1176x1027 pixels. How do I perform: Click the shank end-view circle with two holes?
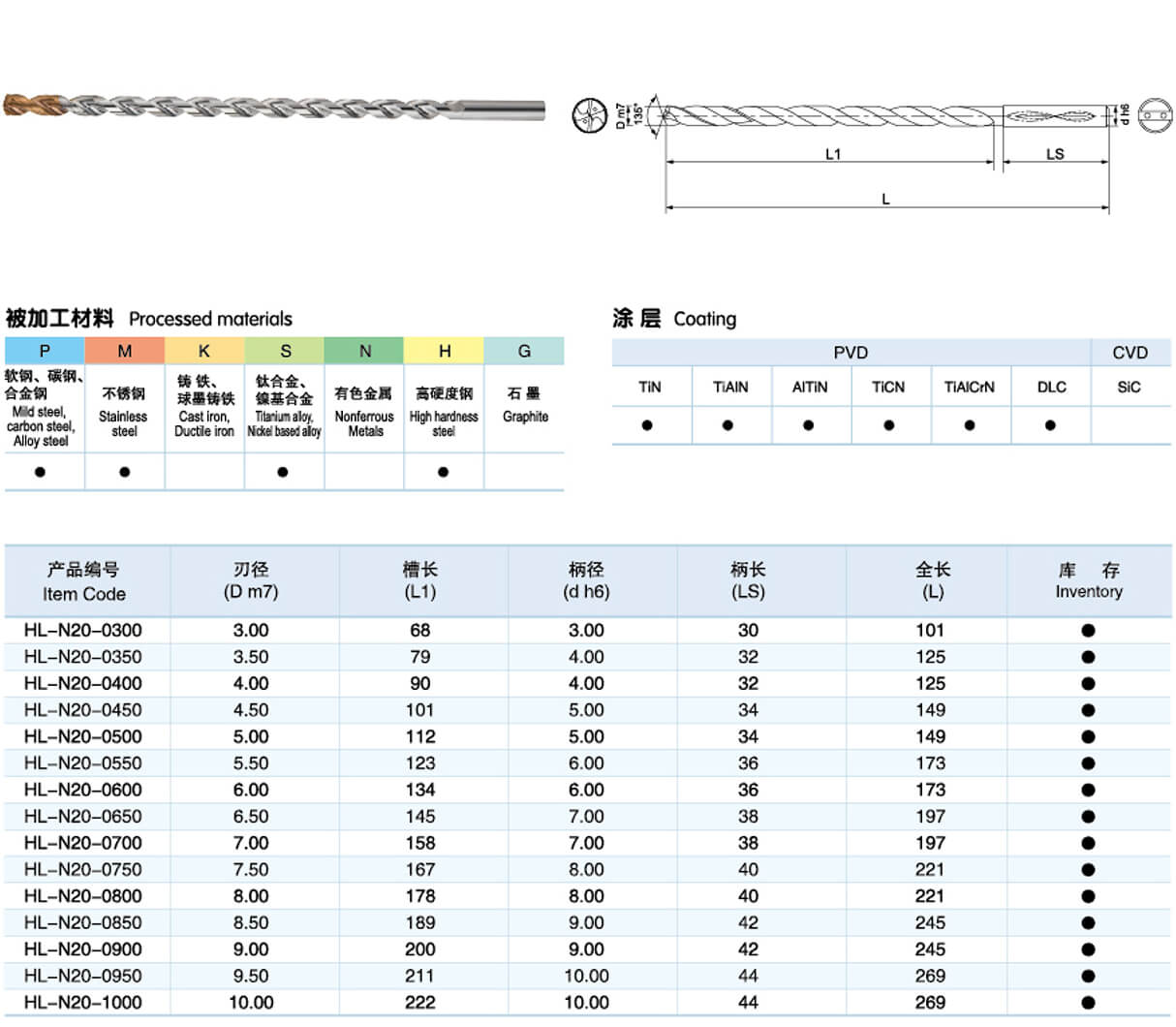(1155, 116)
